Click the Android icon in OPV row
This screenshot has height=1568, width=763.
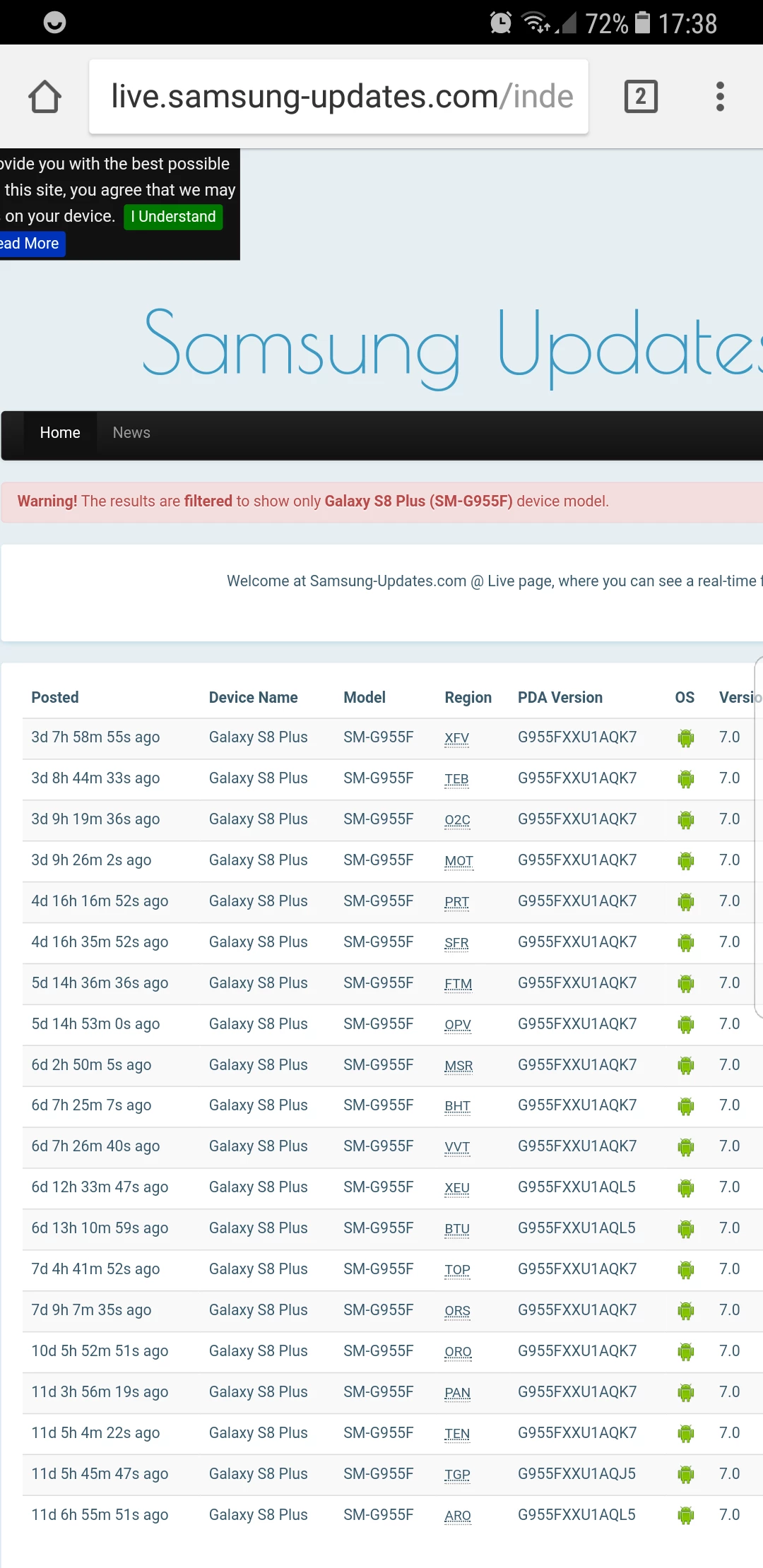point(685,1025)
